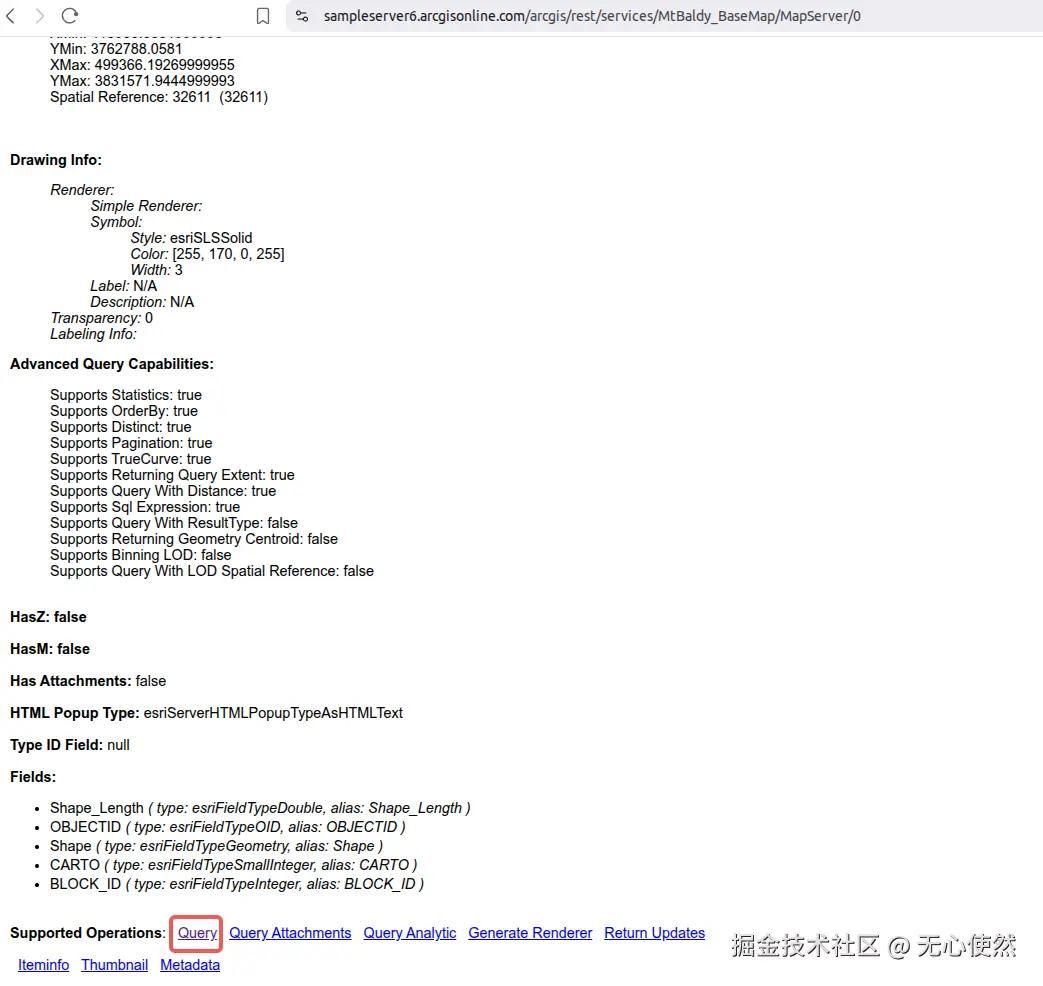Click 'Supports Query With LOD Spatial Reference' line
Image resolution: width=1043 pixels, height=986 pixels.
pyautogui.click(x=212, y=571)
